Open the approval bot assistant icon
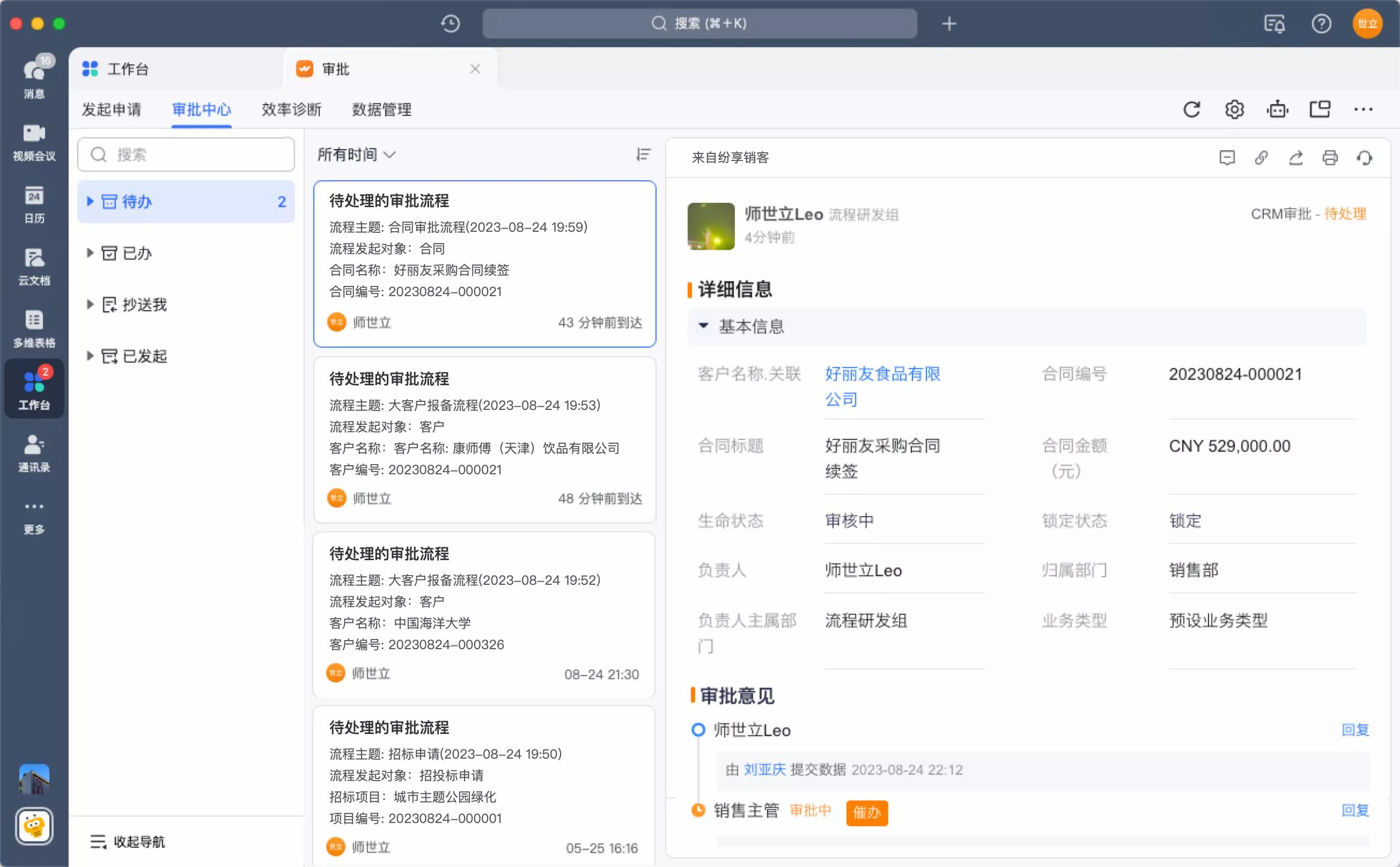 (x=1278, y=109)
